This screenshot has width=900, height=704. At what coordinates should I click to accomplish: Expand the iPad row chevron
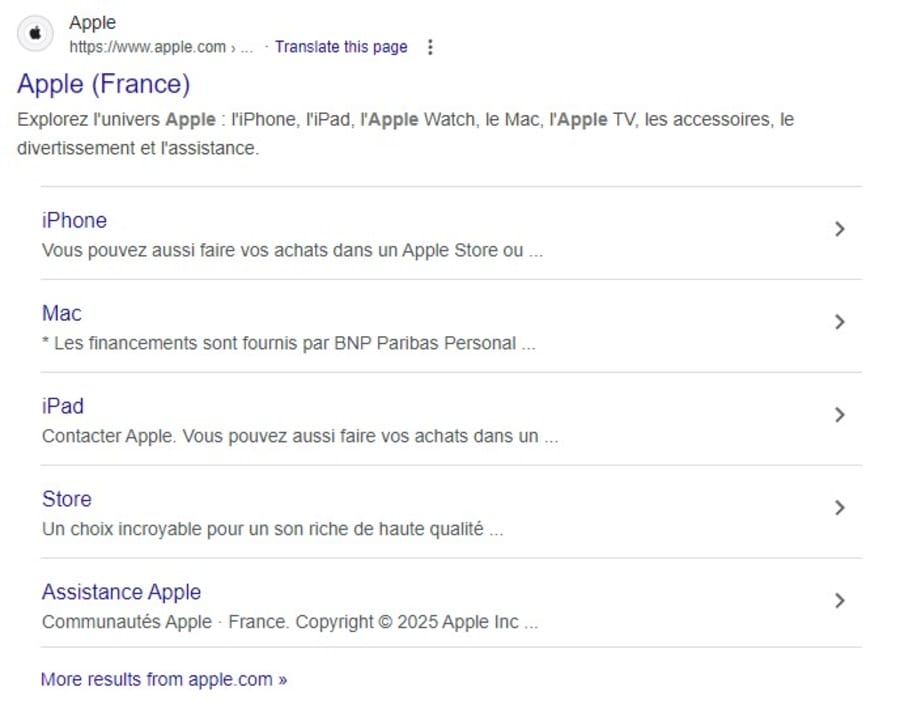[x=840, y=415]
